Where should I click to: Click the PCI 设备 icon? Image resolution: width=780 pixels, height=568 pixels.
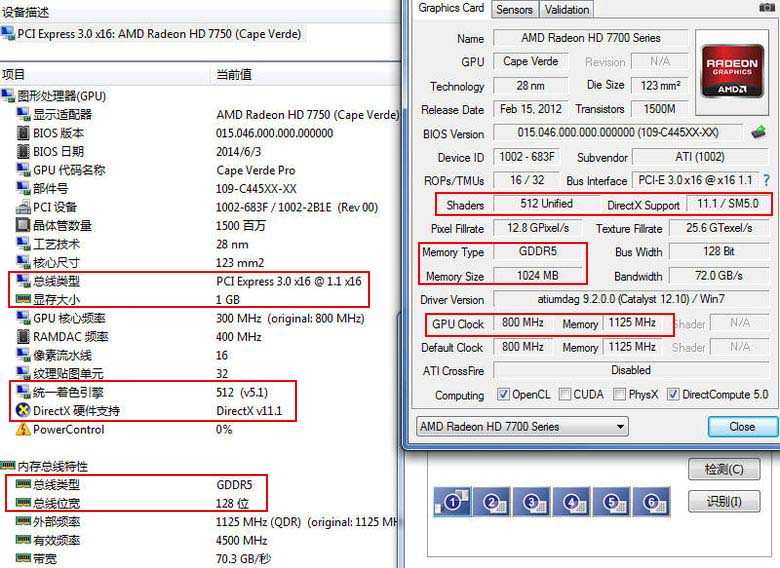(x=23, y=207)
